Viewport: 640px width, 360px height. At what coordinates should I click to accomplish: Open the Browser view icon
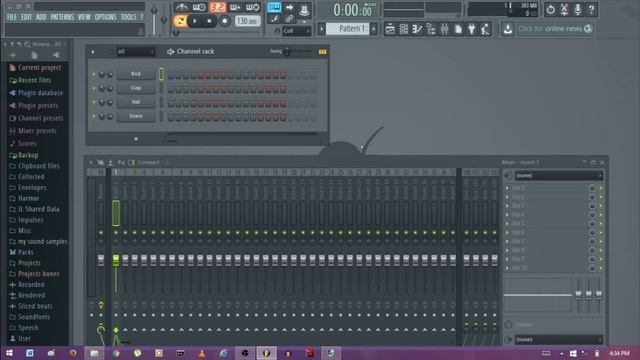point(431,29)
